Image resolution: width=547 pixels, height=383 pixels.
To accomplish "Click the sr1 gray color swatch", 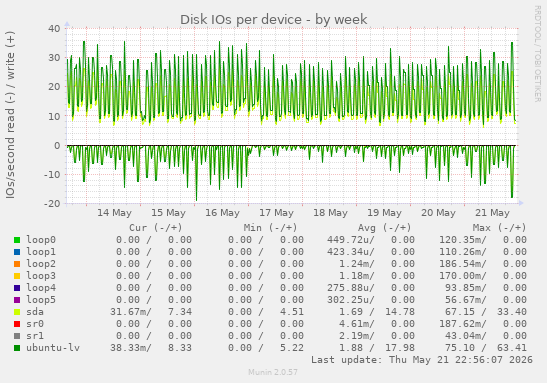I will tap(17, 336).
